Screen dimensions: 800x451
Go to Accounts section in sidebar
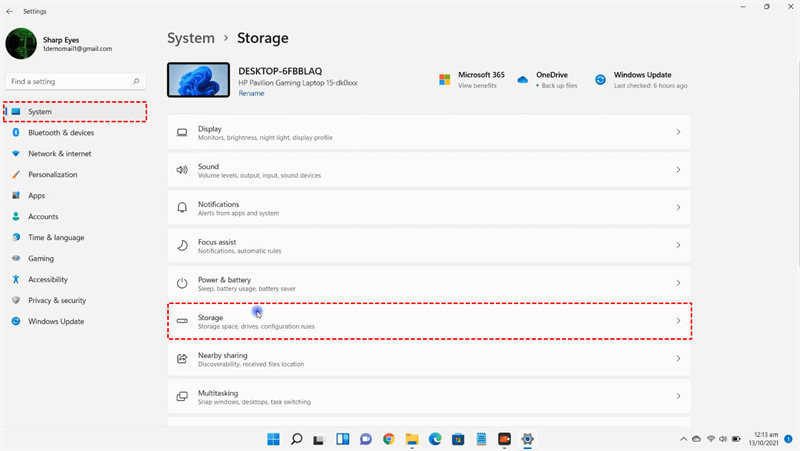click(x=43, y=216)
